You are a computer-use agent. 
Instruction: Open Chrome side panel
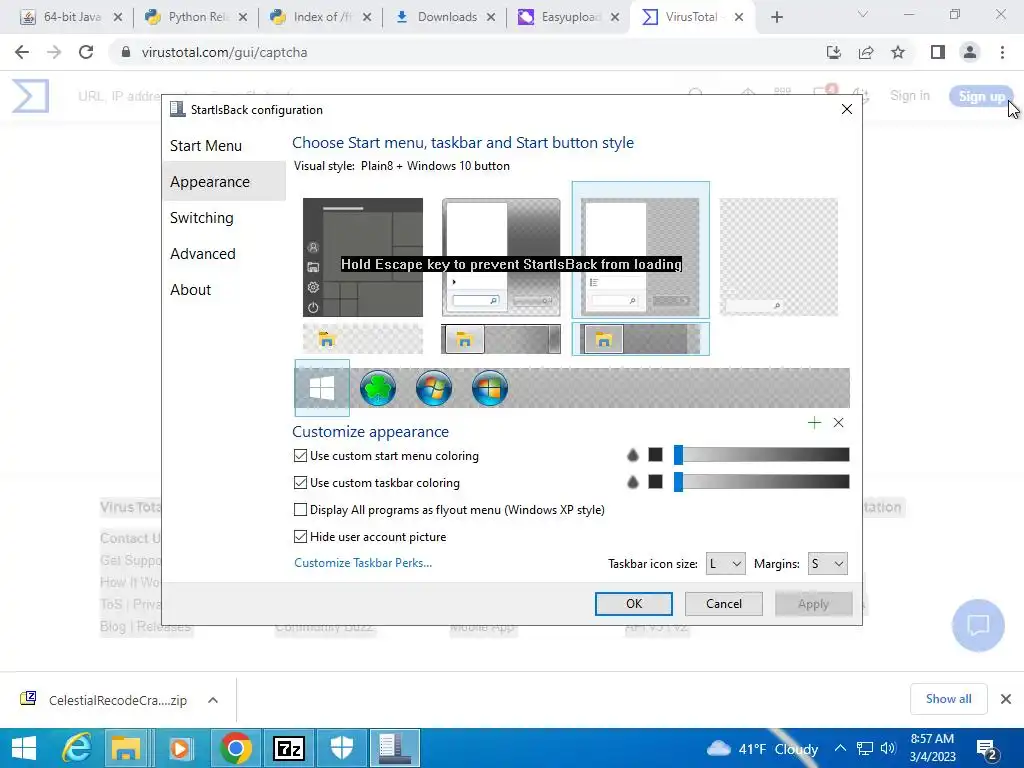(x=938, y=52)
